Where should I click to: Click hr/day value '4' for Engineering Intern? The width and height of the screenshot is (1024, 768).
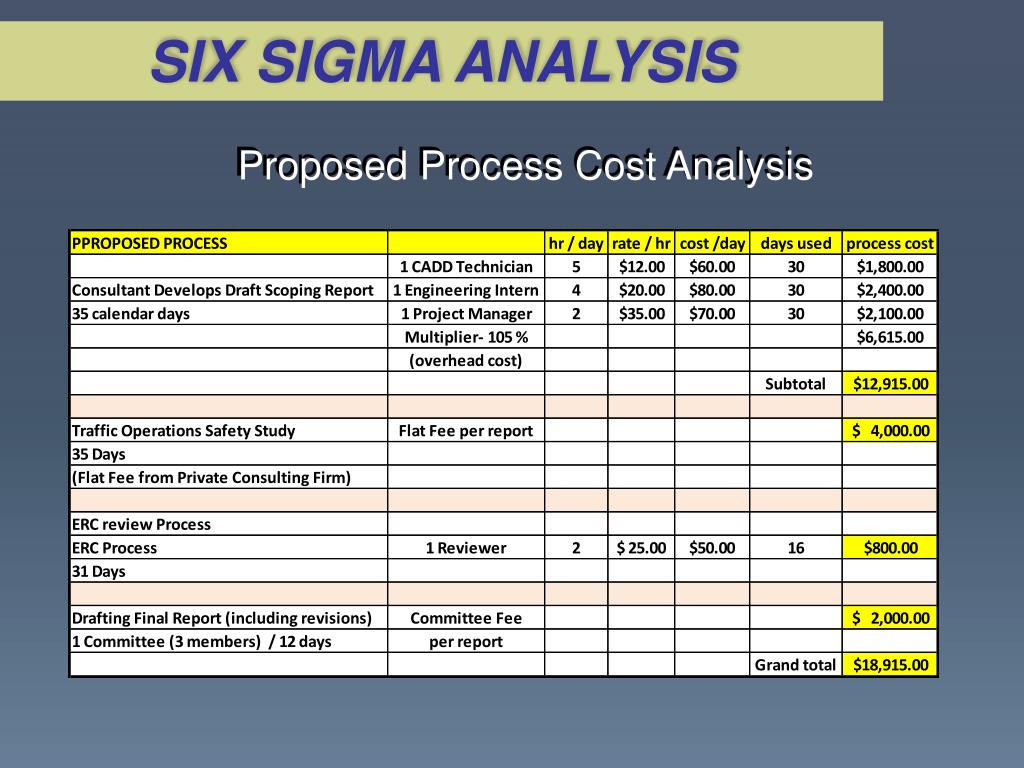[x=576, y=290]
